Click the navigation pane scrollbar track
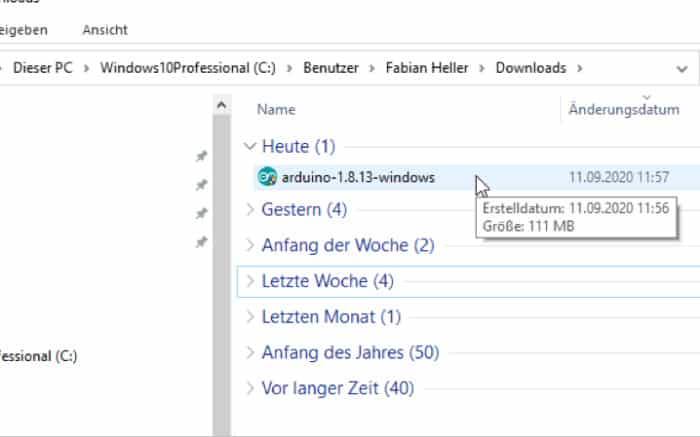The image size is (700, 437). point(221,277)
